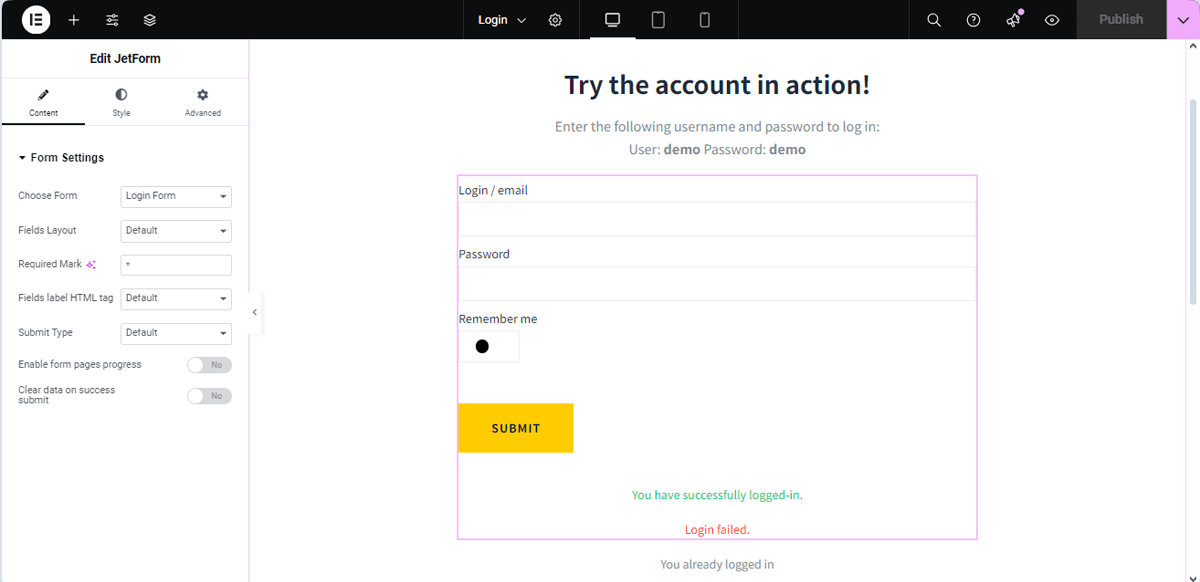Screen dimensions: 1200x582
Task: Open the Elementor logo menu
Action: tap(35, 19)
